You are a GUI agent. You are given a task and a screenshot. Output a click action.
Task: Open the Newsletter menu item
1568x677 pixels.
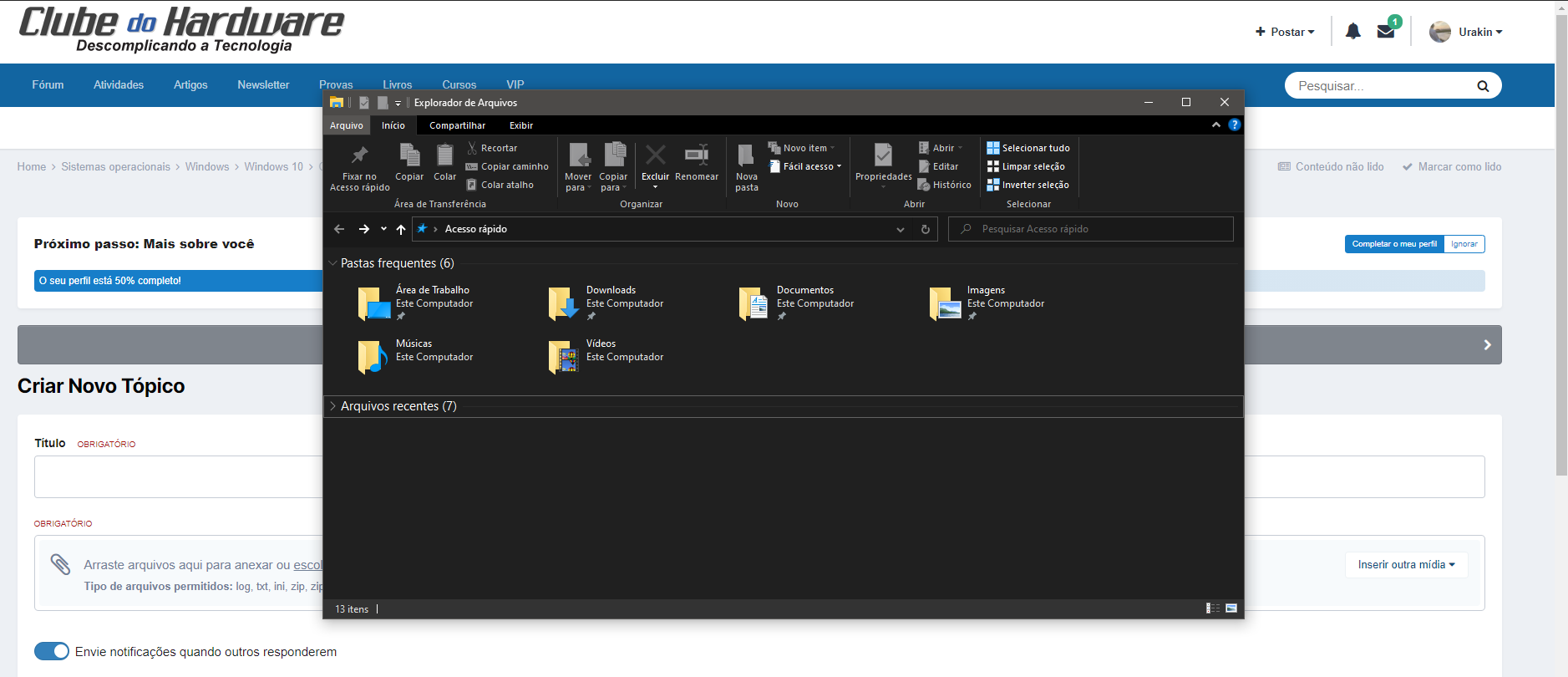(x=263, y=84)
